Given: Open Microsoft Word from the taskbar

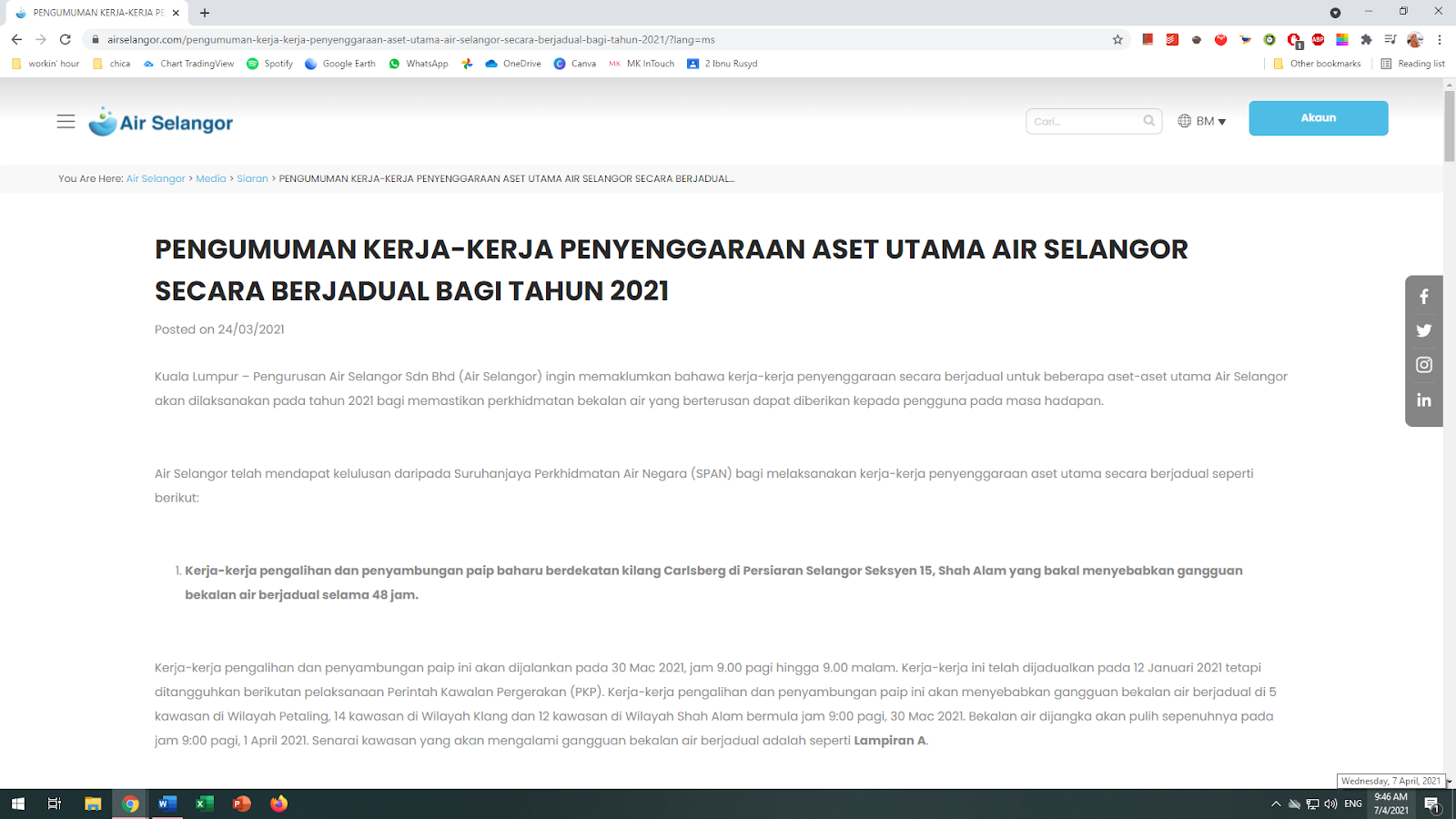Looking at the screenshot, I should click(167, 804).
